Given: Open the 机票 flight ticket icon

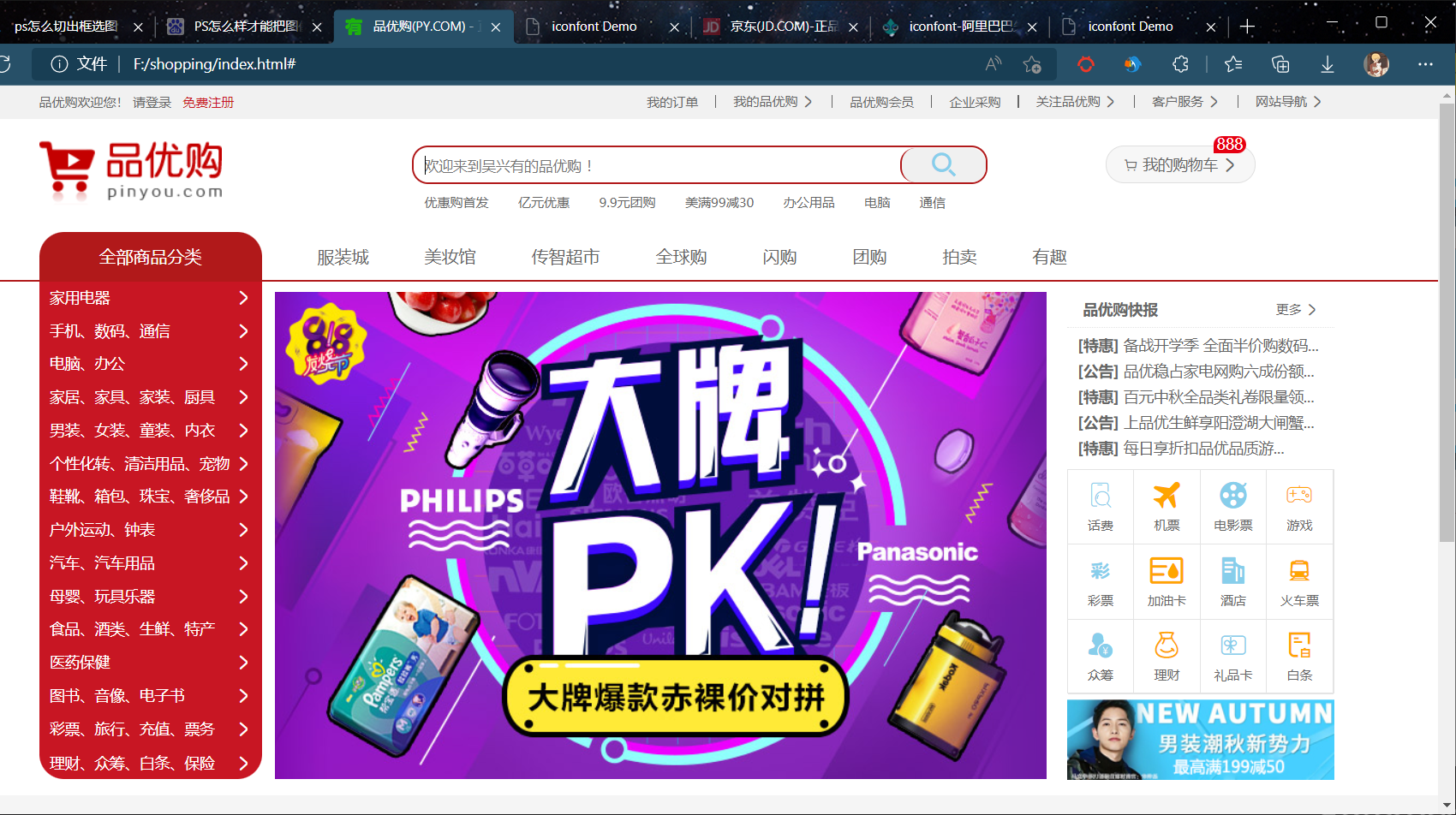Looking at the screenshot, I should point(1167,505).
